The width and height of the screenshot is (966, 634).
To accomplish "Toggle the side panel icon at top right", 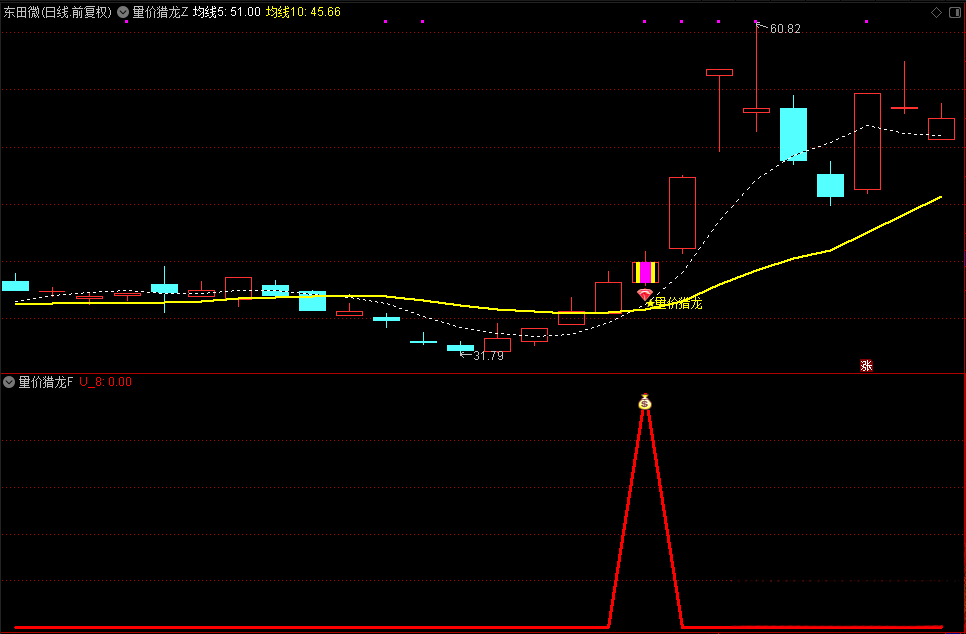I will tap(955, 12).
